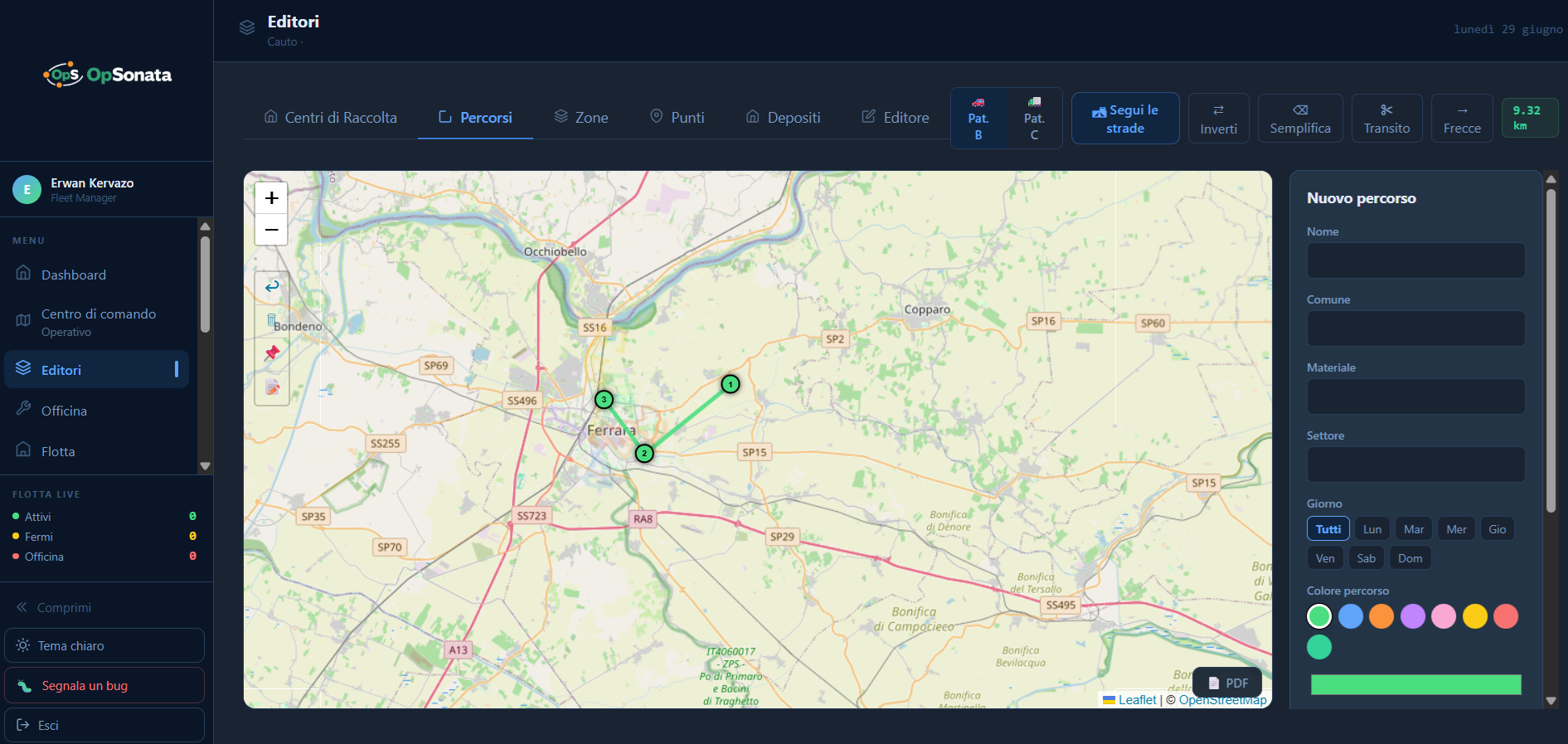Select route waypoint marker 3

click(x=604, y=400)
